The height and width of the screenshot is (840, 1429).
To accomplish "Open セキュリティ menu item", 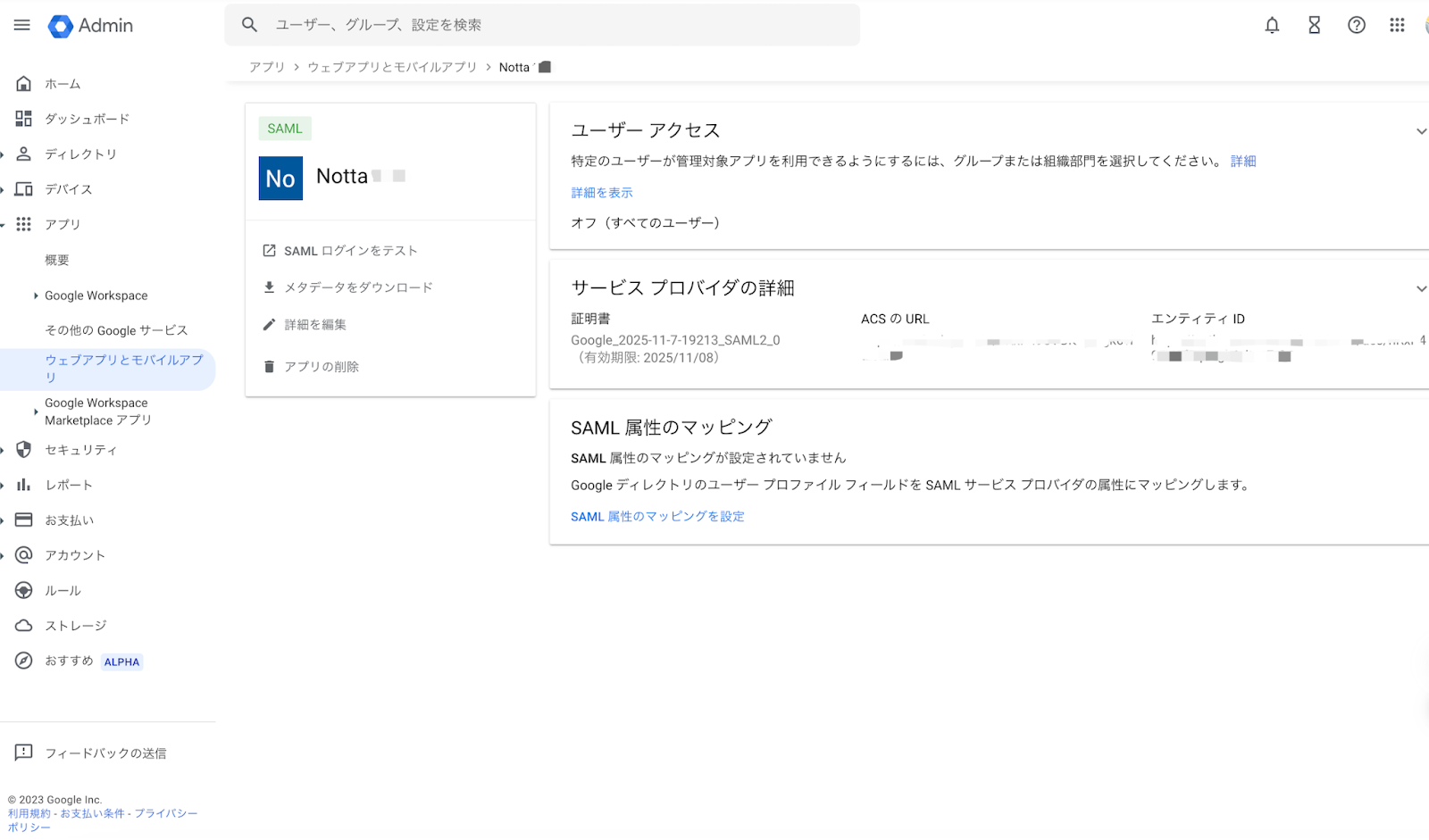I will 81,449.
